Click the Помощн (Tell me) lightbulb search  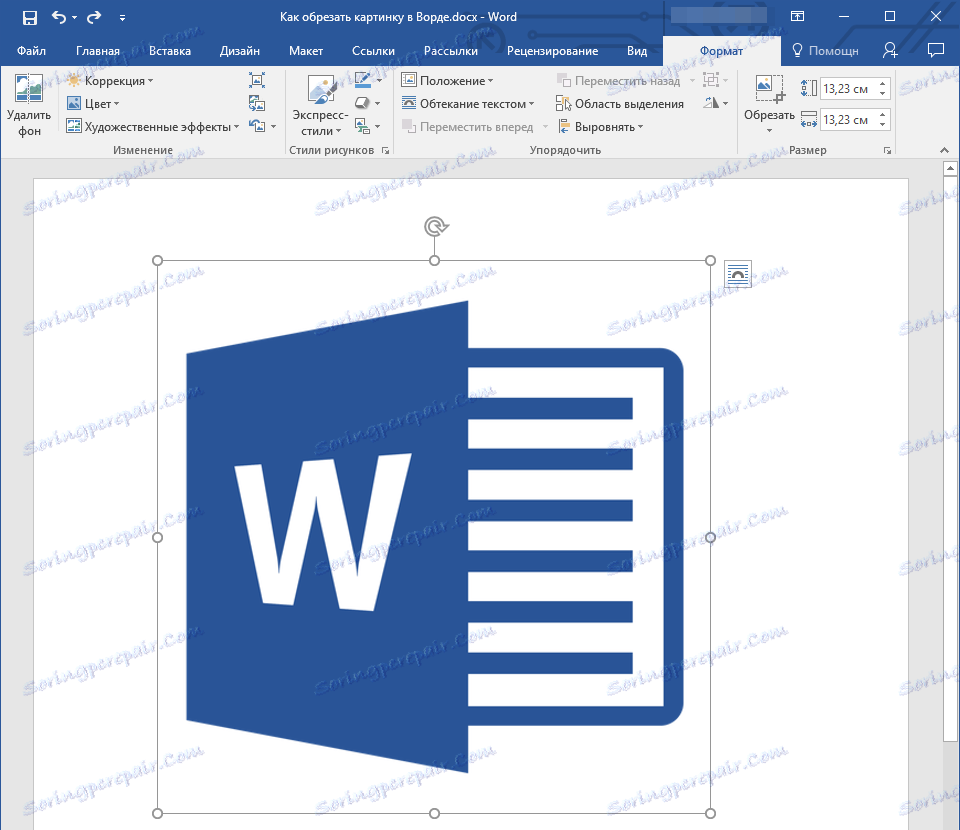point(825,51)
